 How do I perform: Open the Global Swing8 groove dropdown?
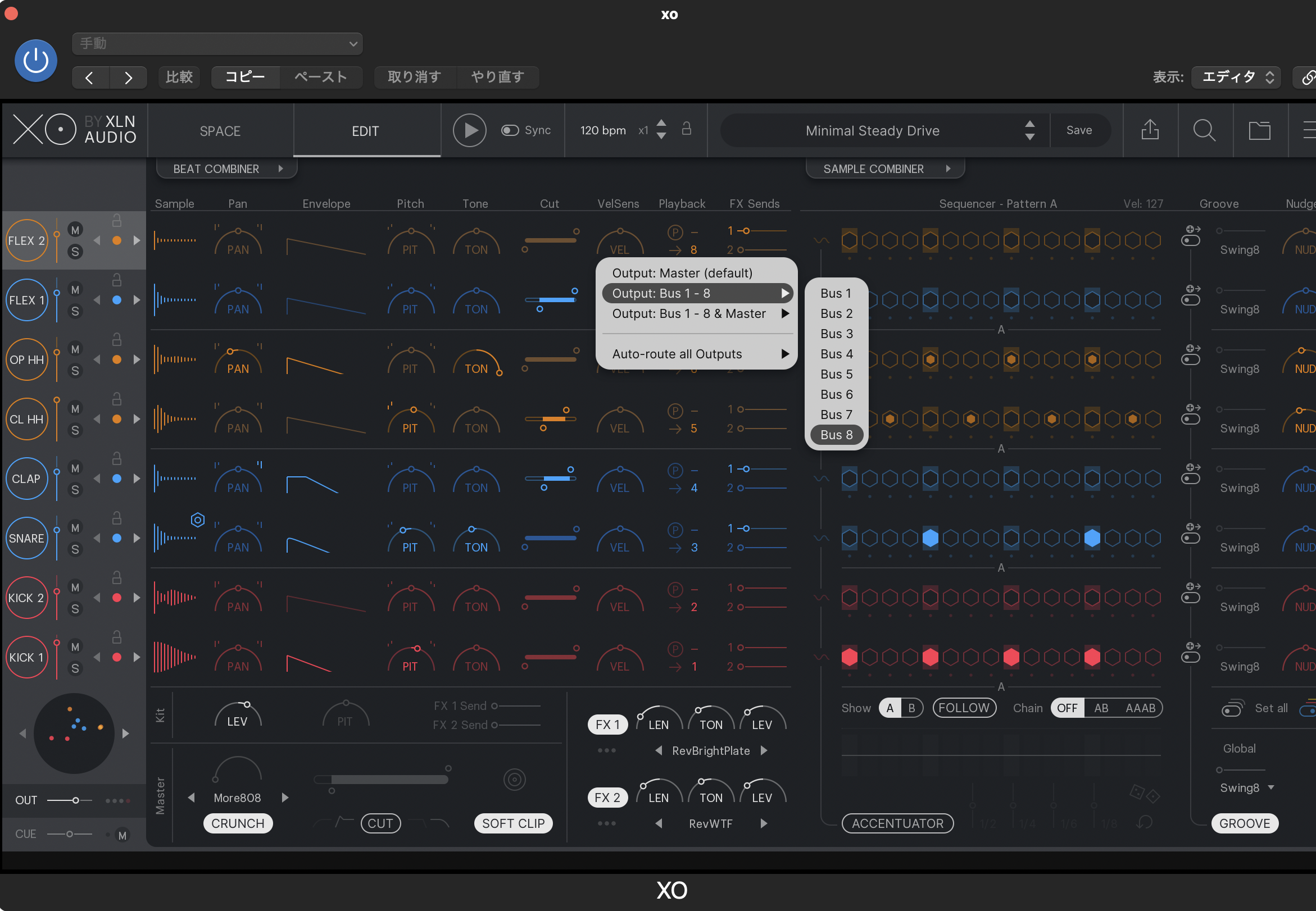(x=1246, y=787)
